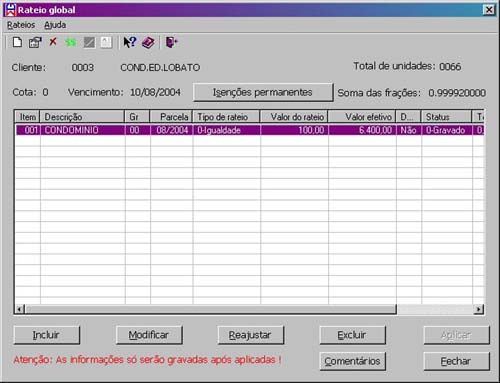500x383 pixels.
Task: Click the Status column header
Action: [x=447, y=117]
